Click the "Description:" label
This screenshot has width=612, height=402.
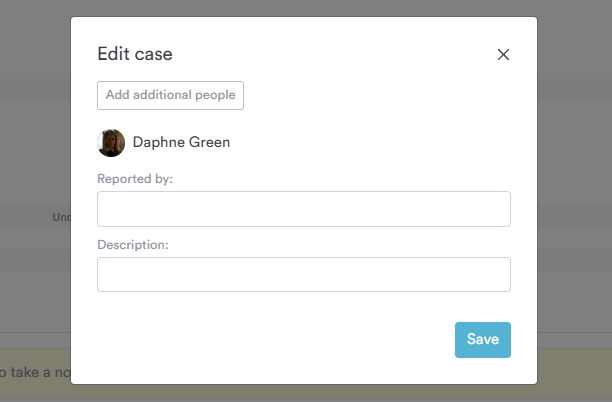133,245
